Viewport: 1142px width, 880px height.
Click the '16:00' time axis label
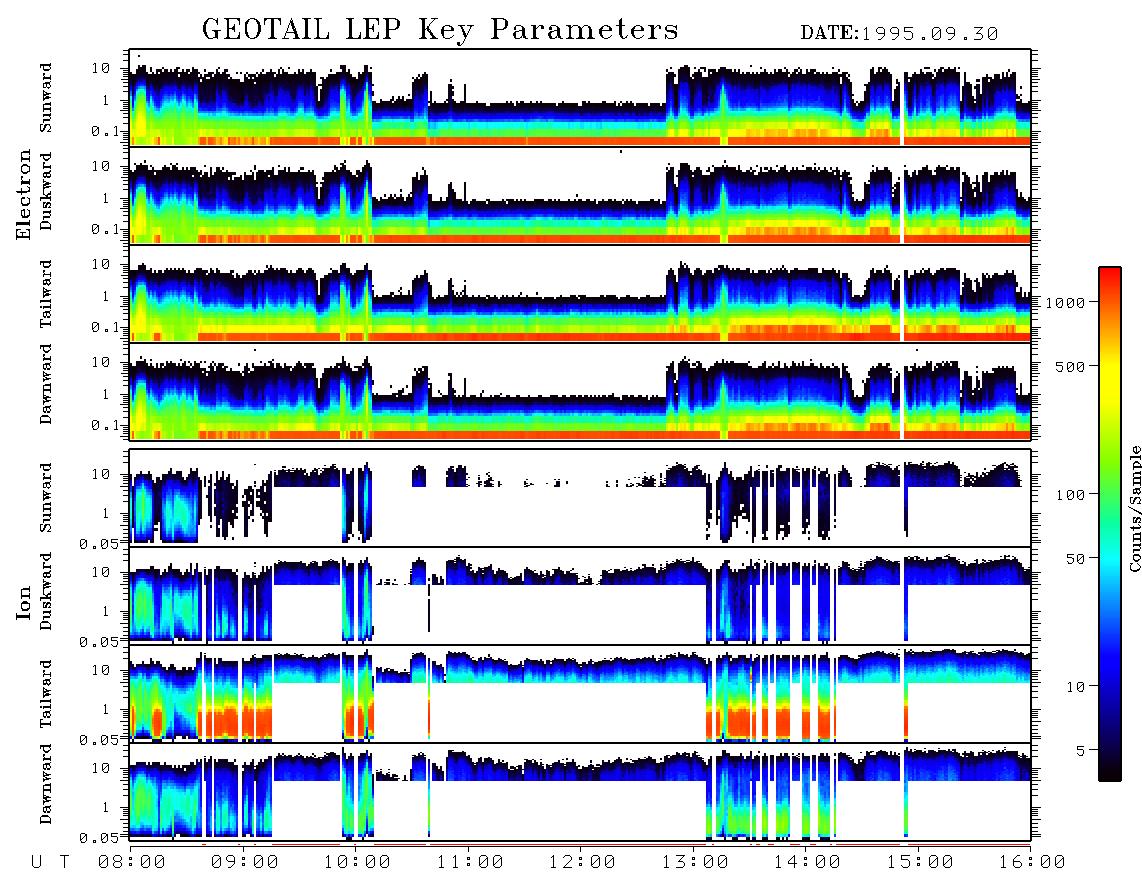coord(1032,862)
